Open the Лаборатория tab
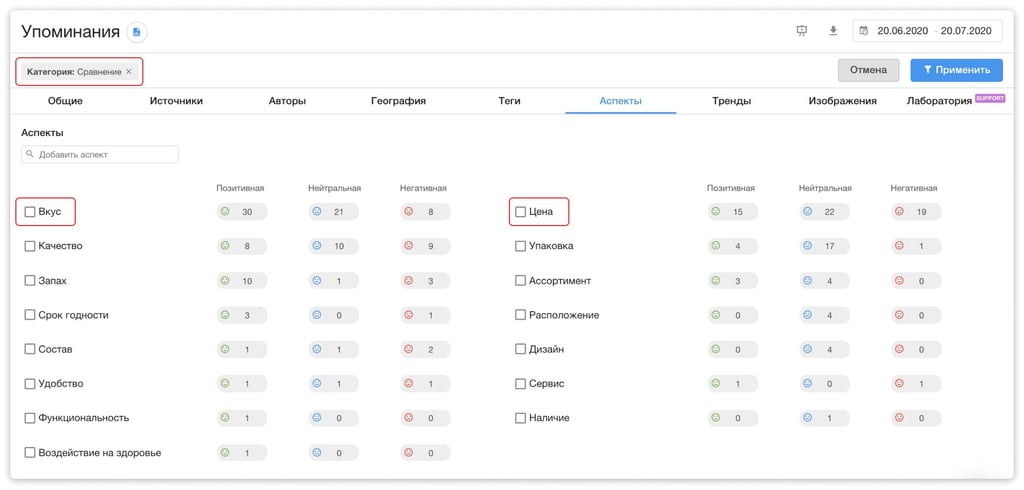Image resolution: width=1024 pixels, height=490 pixels. (940, 101)
